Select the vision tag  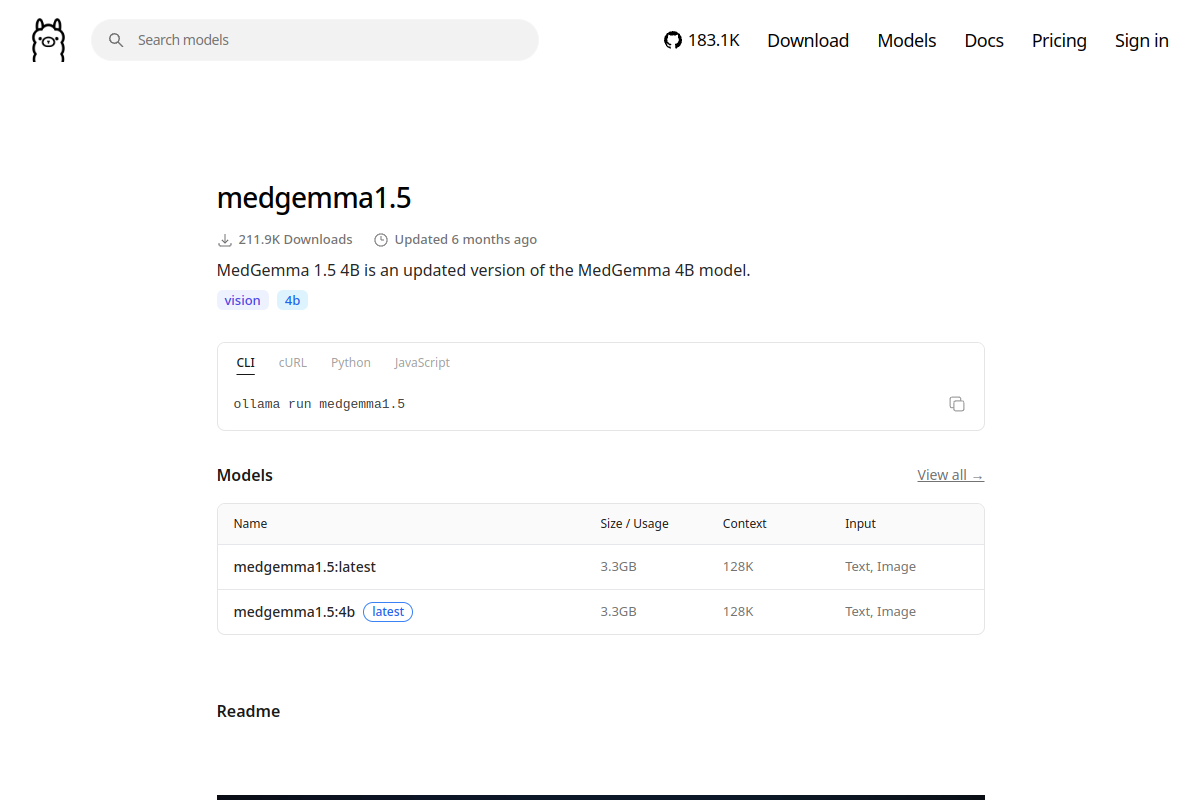242,300
